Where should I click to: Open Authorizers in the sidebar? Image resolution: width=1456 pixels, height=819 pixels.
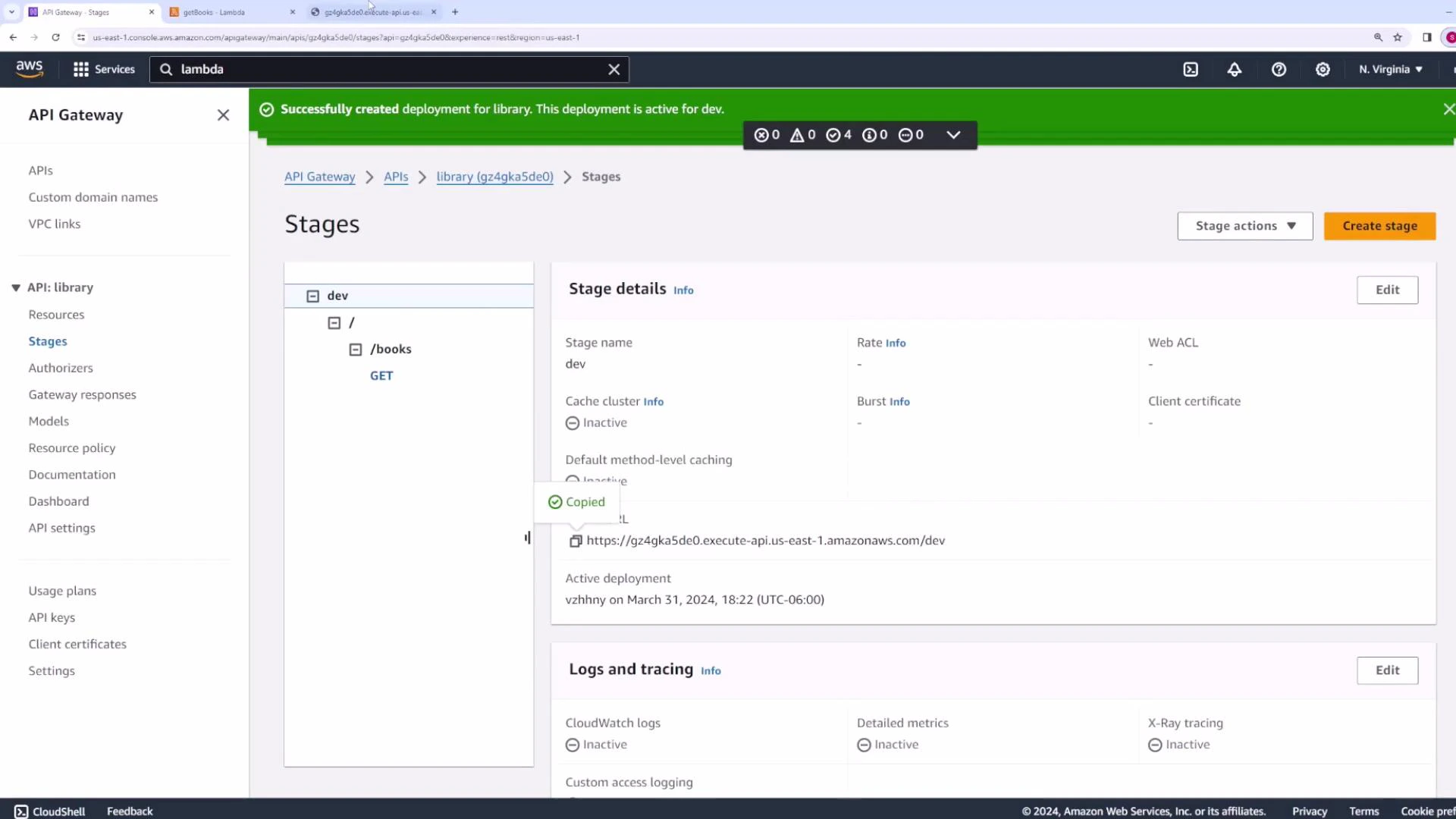pyautogui.click(x=61, y=368)
